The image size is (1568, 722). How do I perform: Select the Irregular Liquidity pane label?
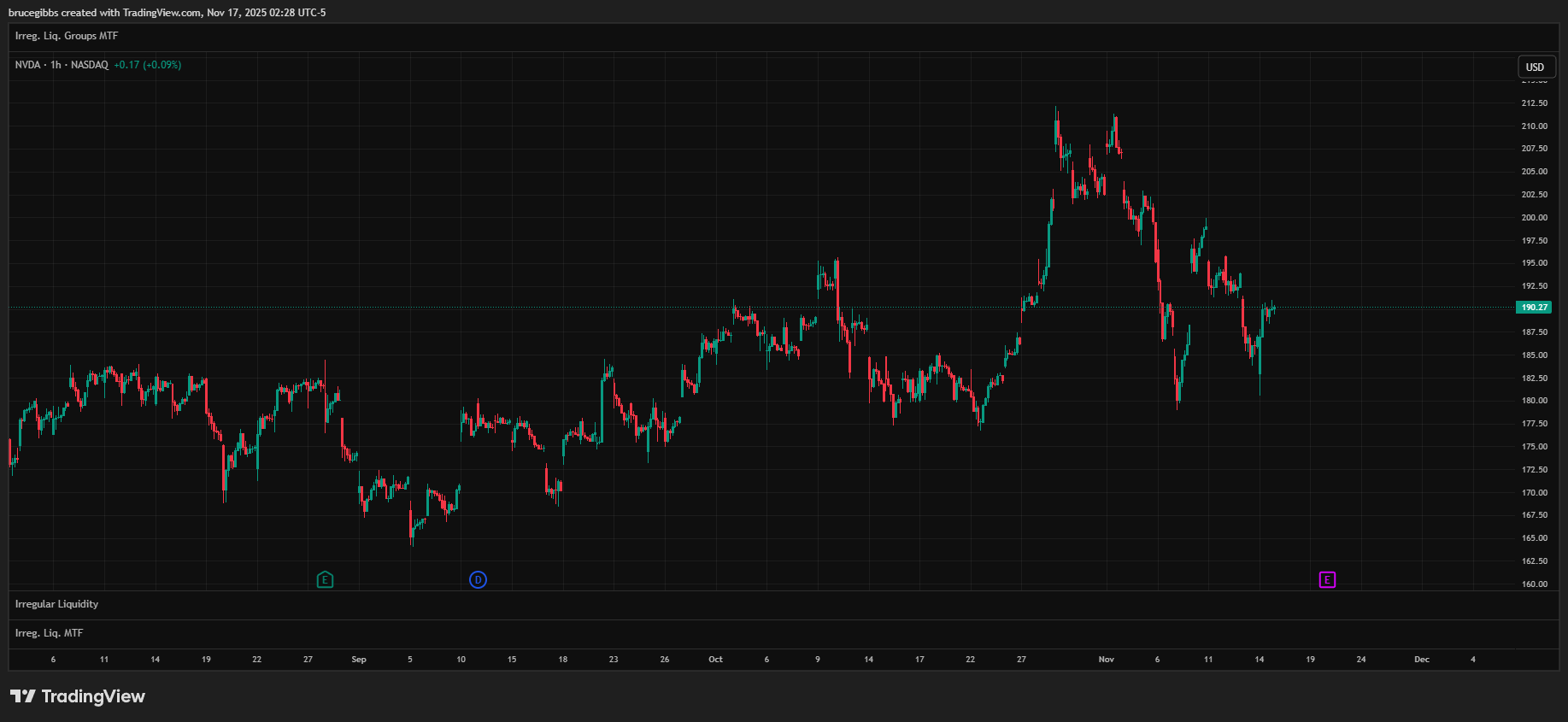coord(56,604)
